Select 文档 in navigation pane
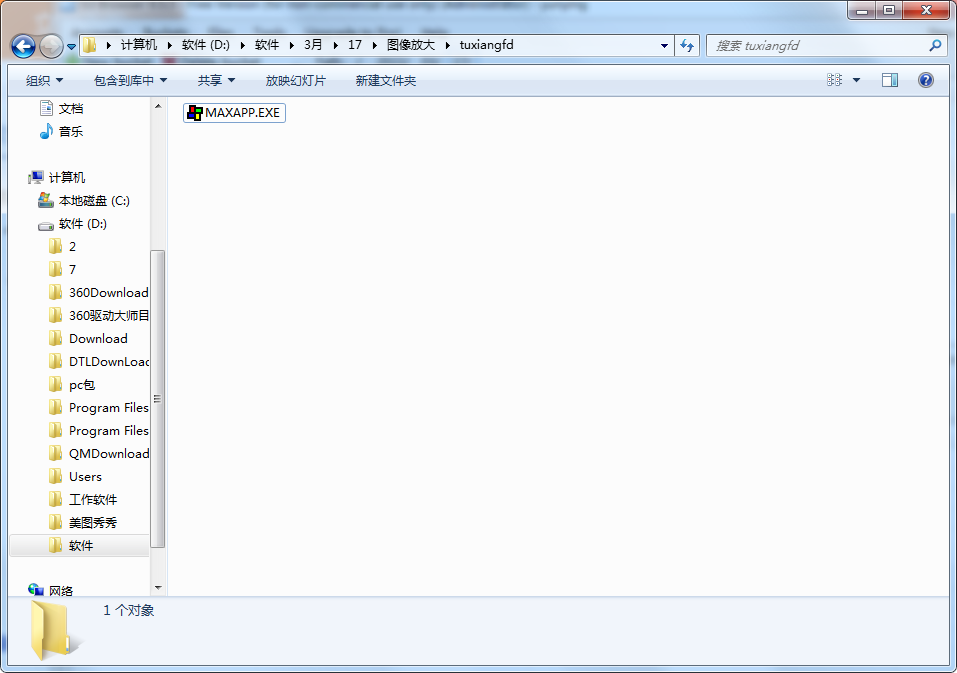 coord(62,109)
